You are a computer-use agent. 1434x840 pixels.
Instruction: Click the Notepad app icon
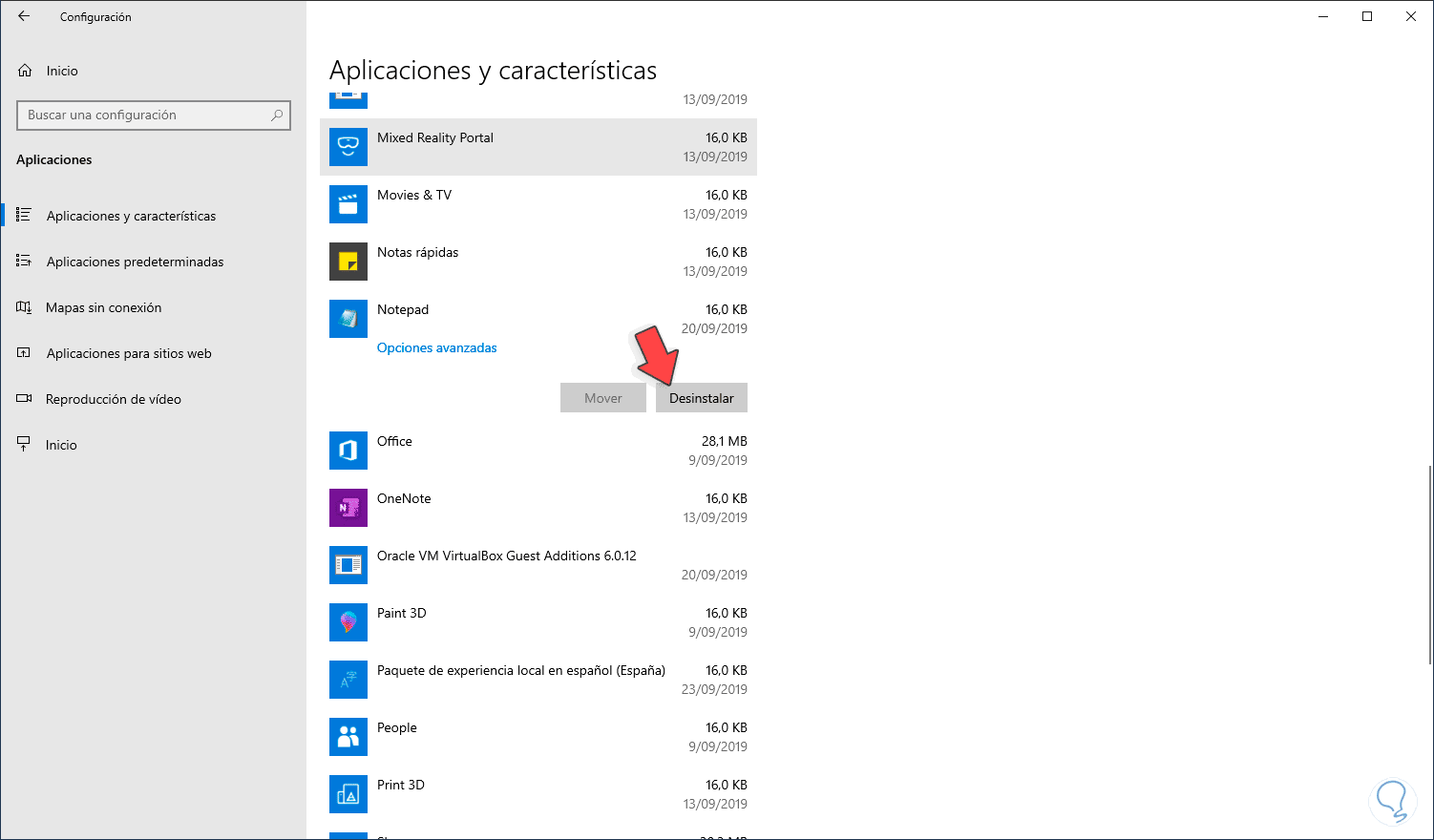[x=348, y=319]
